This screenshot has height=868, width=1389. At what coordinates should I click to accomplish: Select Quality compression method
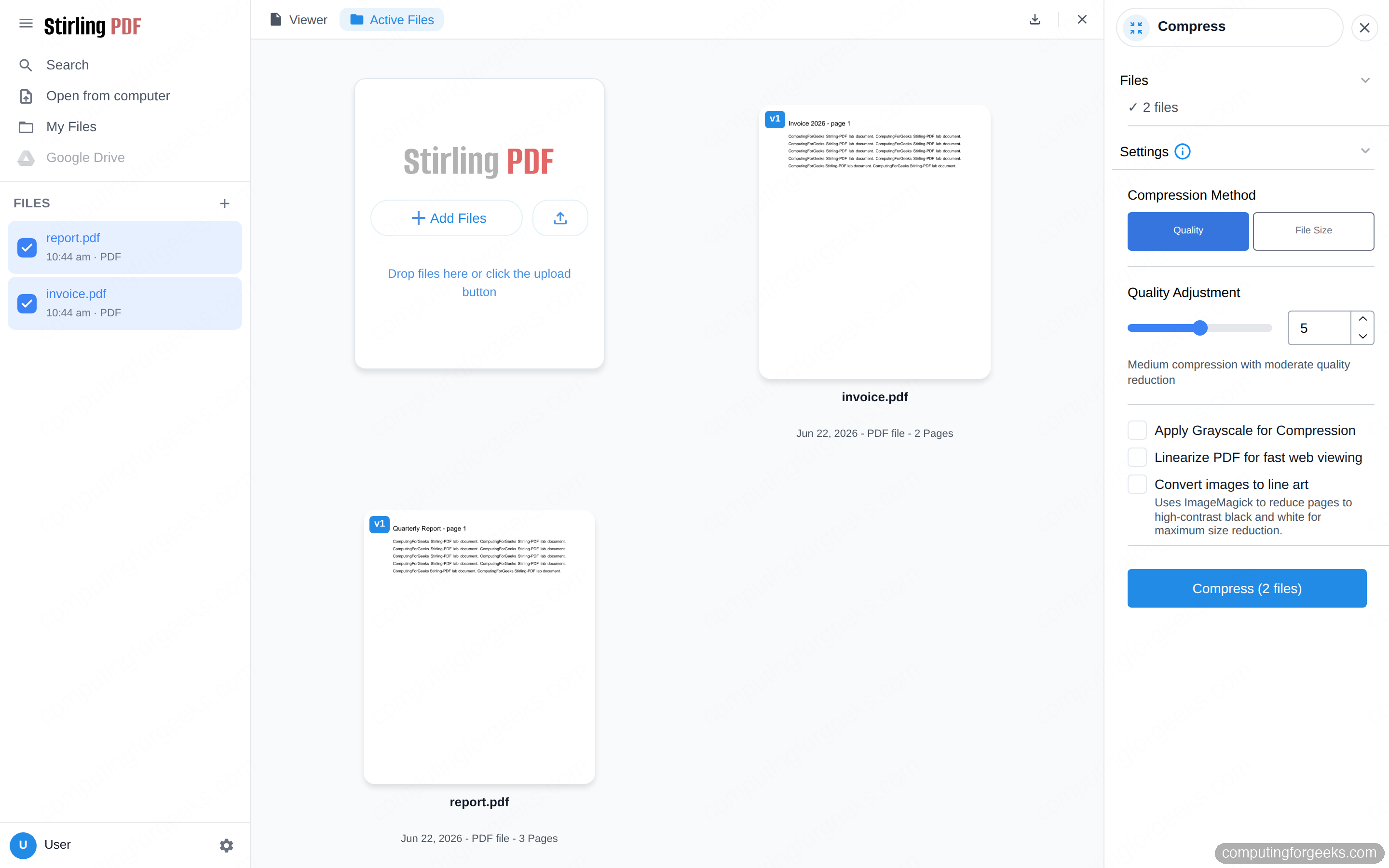click(1187, 231)
